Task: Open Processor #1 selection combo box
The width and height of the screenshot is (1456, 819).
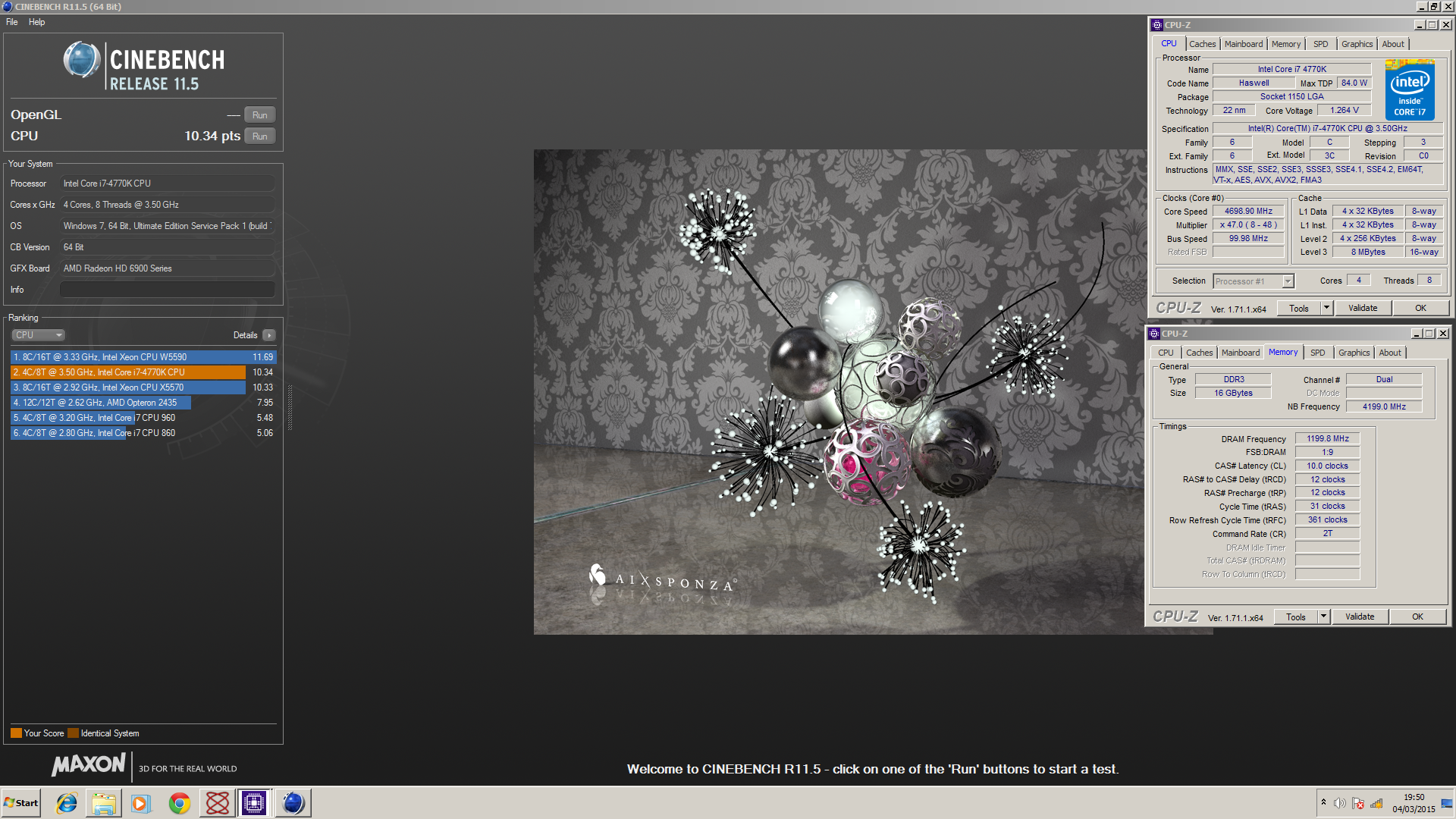Action: coord(1253,281)
